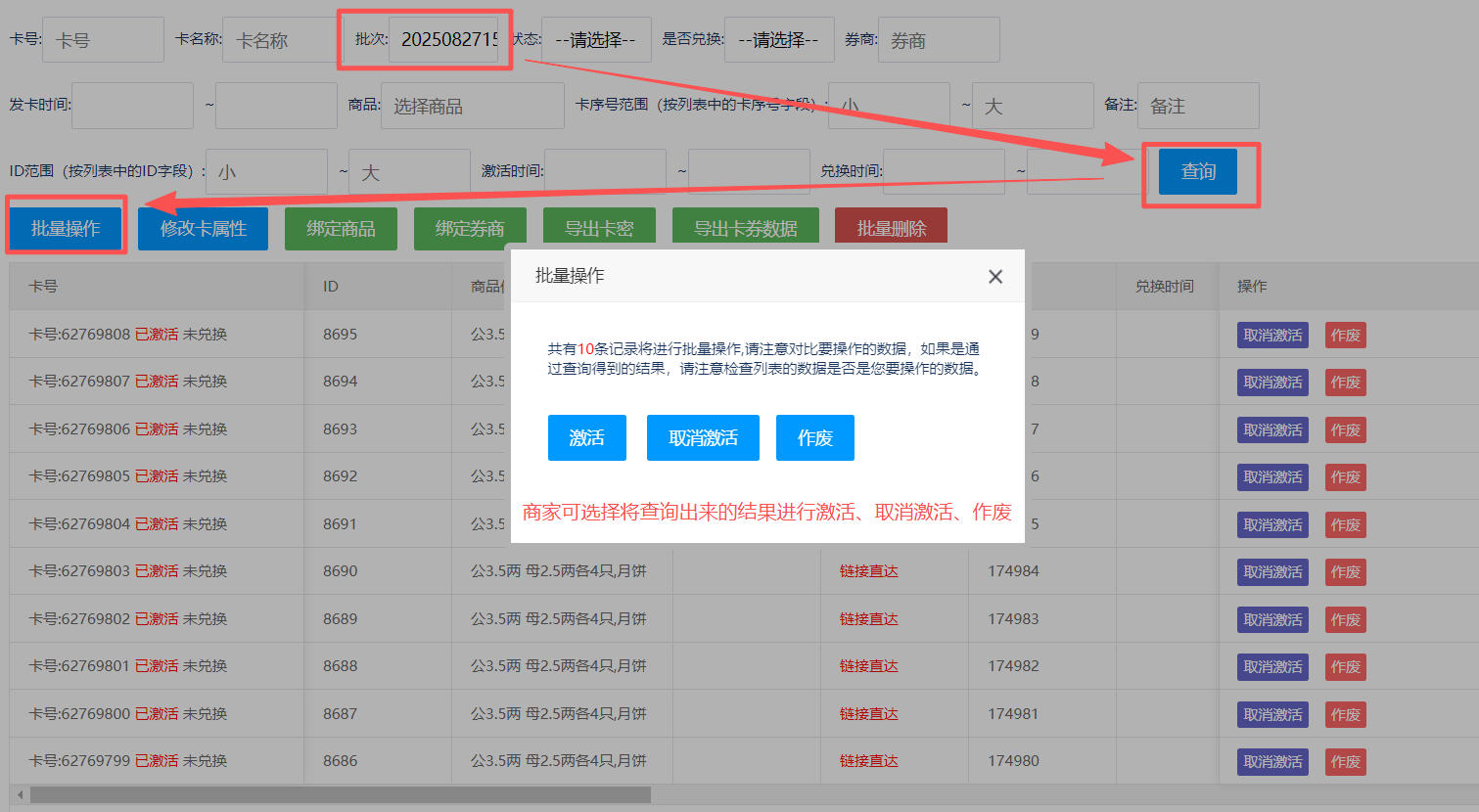Click the 卡号 input field
Image resolution: width=1479 pixels, height=812 pixels.
pyautogui.click(x=103, y=40)
